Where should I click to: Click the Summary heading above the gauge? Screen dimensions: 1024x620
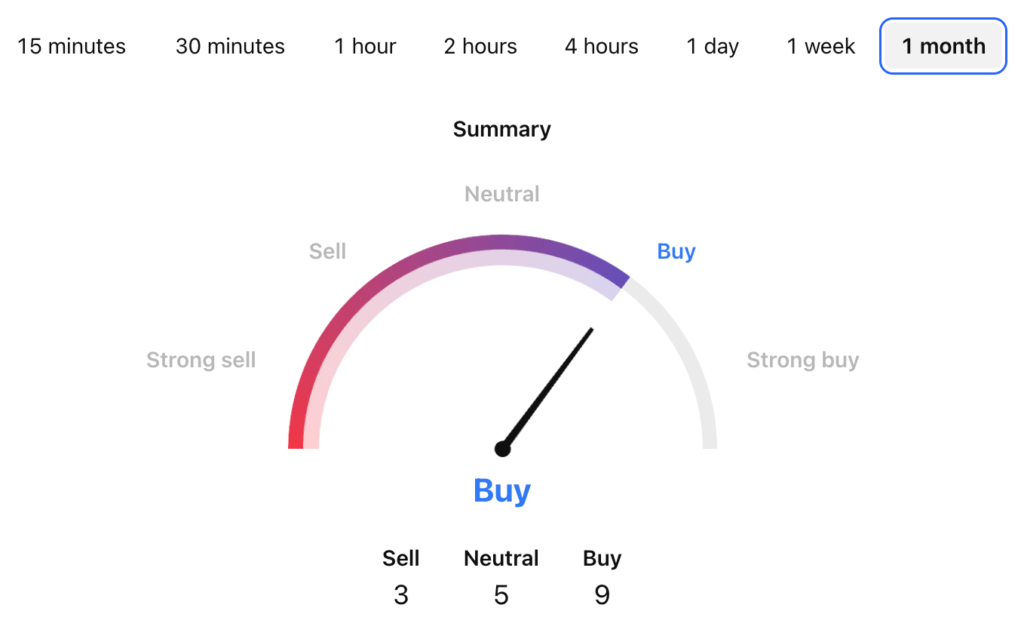pyautogui.click(x=502, y=129)
